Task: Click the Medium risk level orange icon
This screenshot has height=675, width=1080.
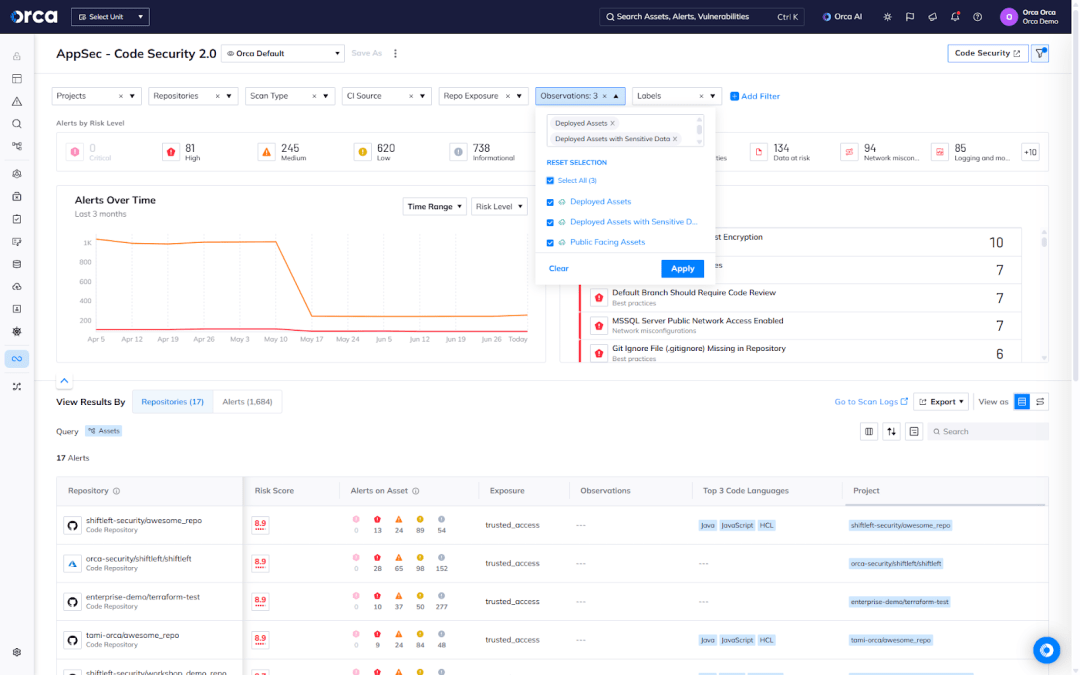Action: 267,152
